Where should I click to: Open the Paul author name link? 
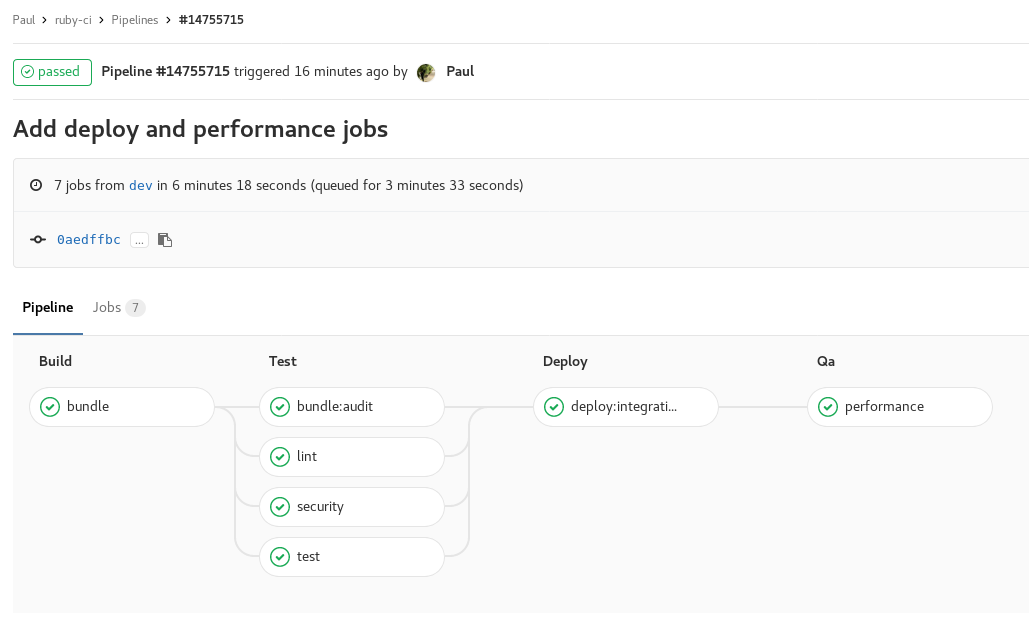460,72
